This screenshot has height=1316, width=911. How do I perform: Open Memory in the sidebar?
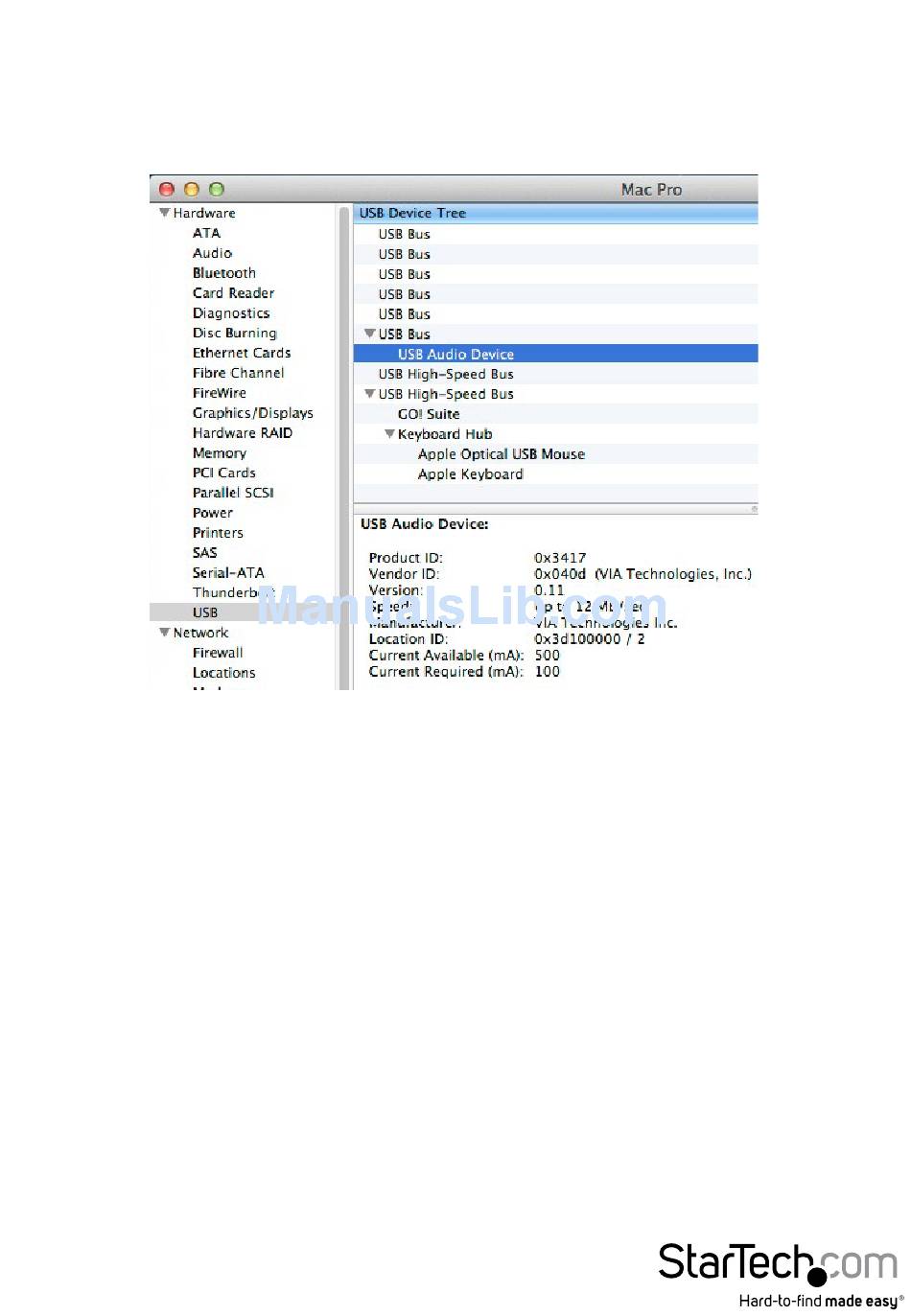click(220, 453)
